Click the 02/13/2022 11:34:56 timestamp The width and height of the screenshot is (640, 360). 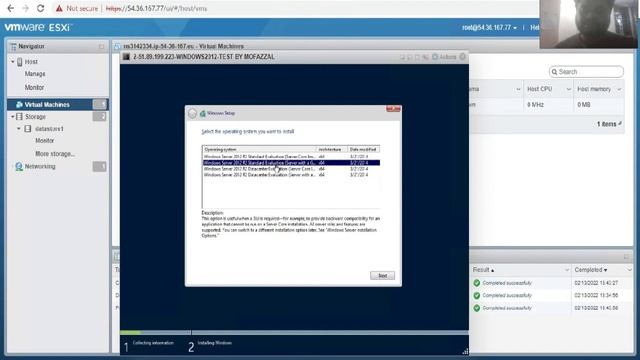pyautogui.click(x=596, y=296)
